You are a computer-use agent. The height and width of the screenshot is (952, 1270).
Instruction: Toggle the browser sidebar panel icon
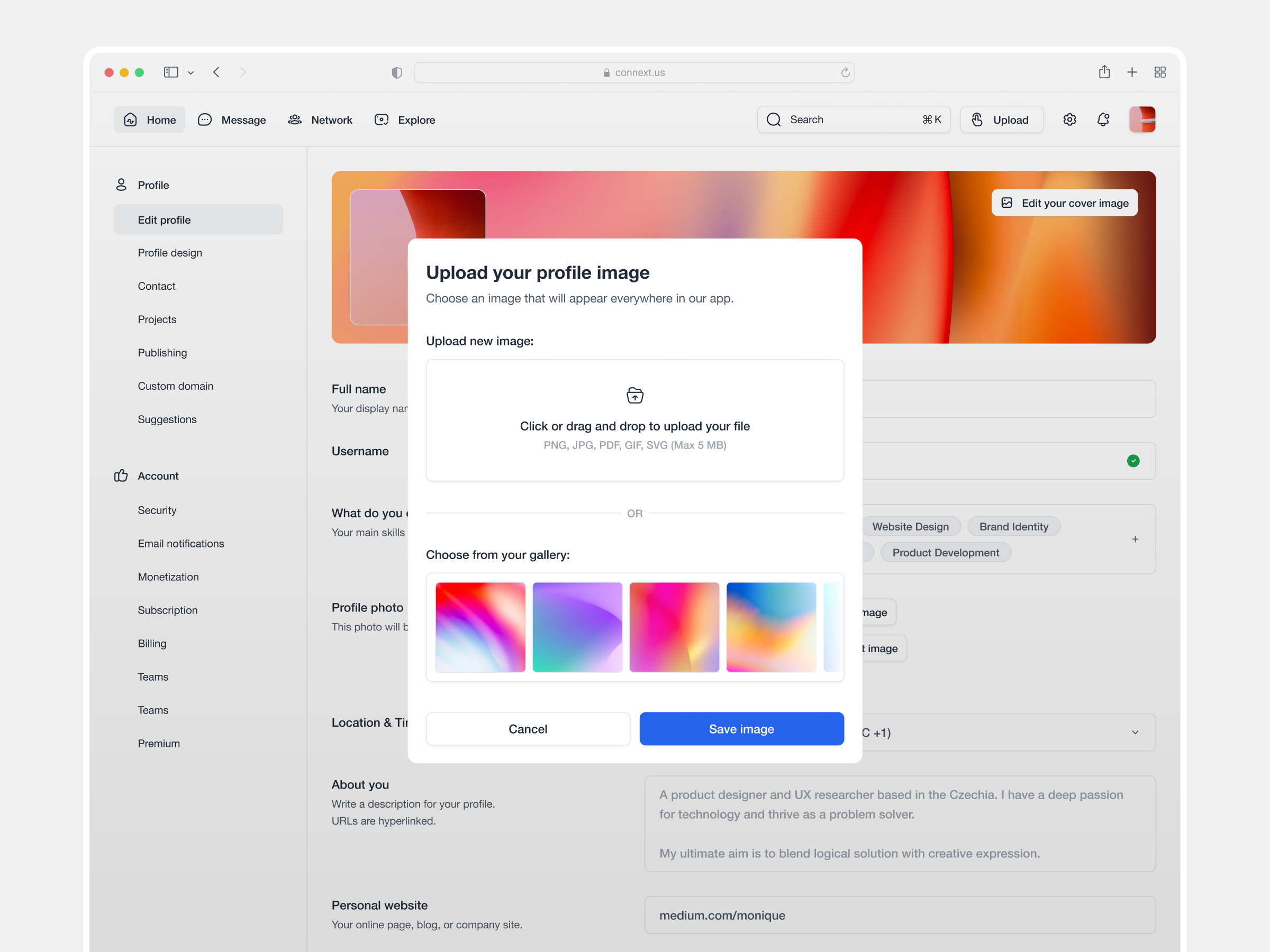(x=170, y=72)
